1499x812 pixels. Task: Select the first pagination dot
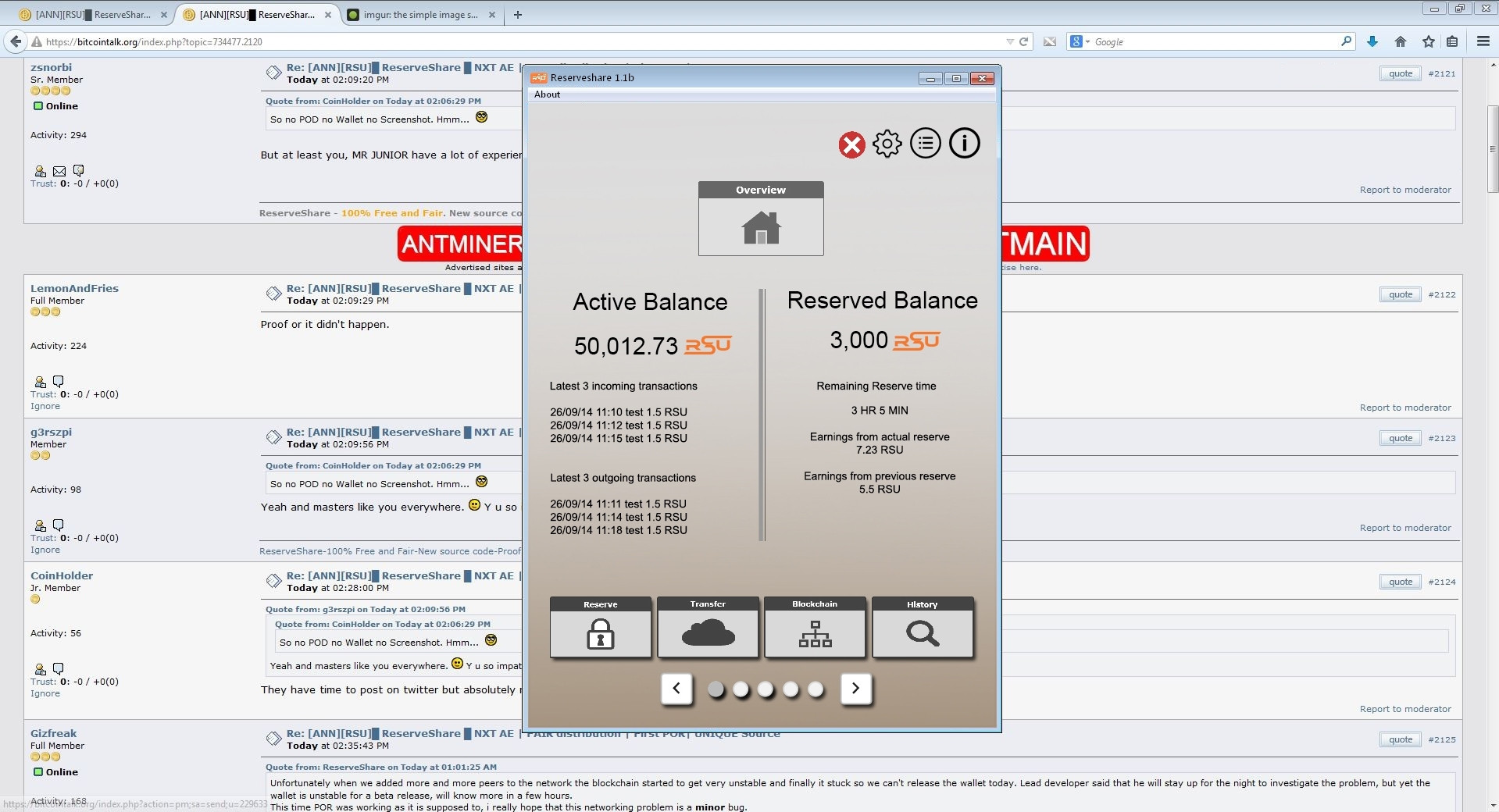pyautogui.click(x=716, y=689)
